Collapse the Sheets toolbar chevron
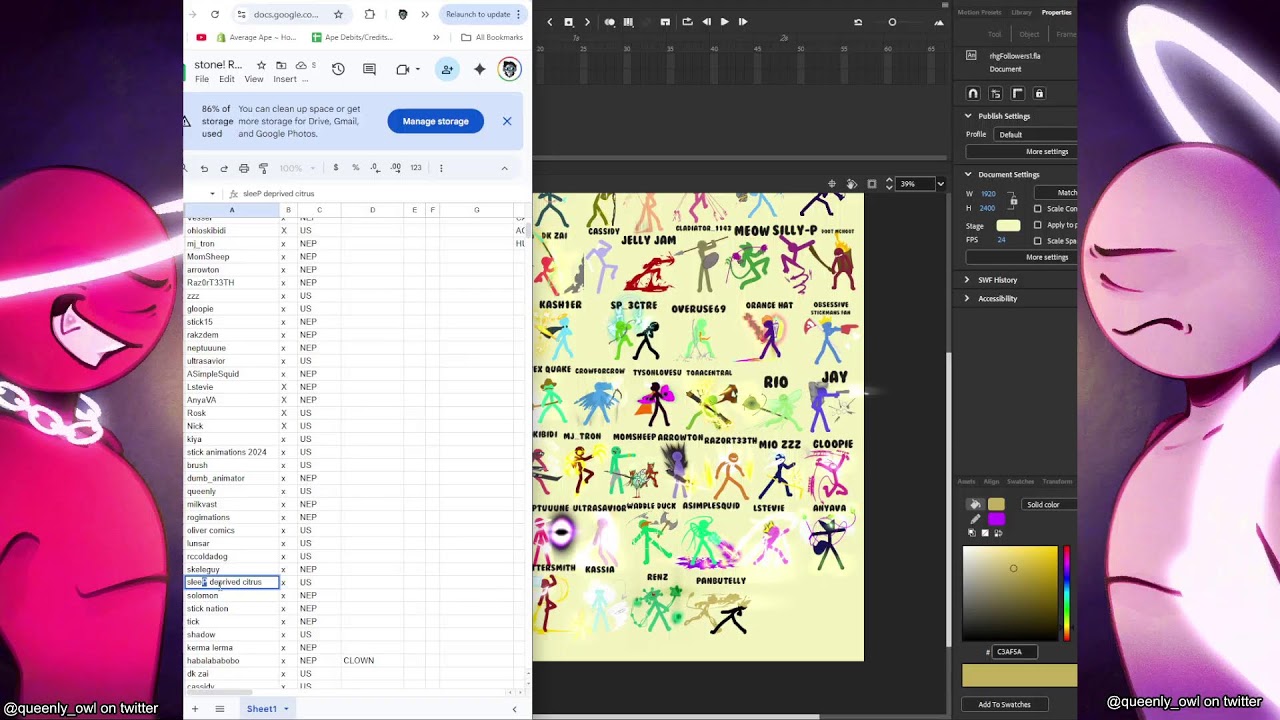This screenshot has width=1280, height=720. tap(504, 168)
